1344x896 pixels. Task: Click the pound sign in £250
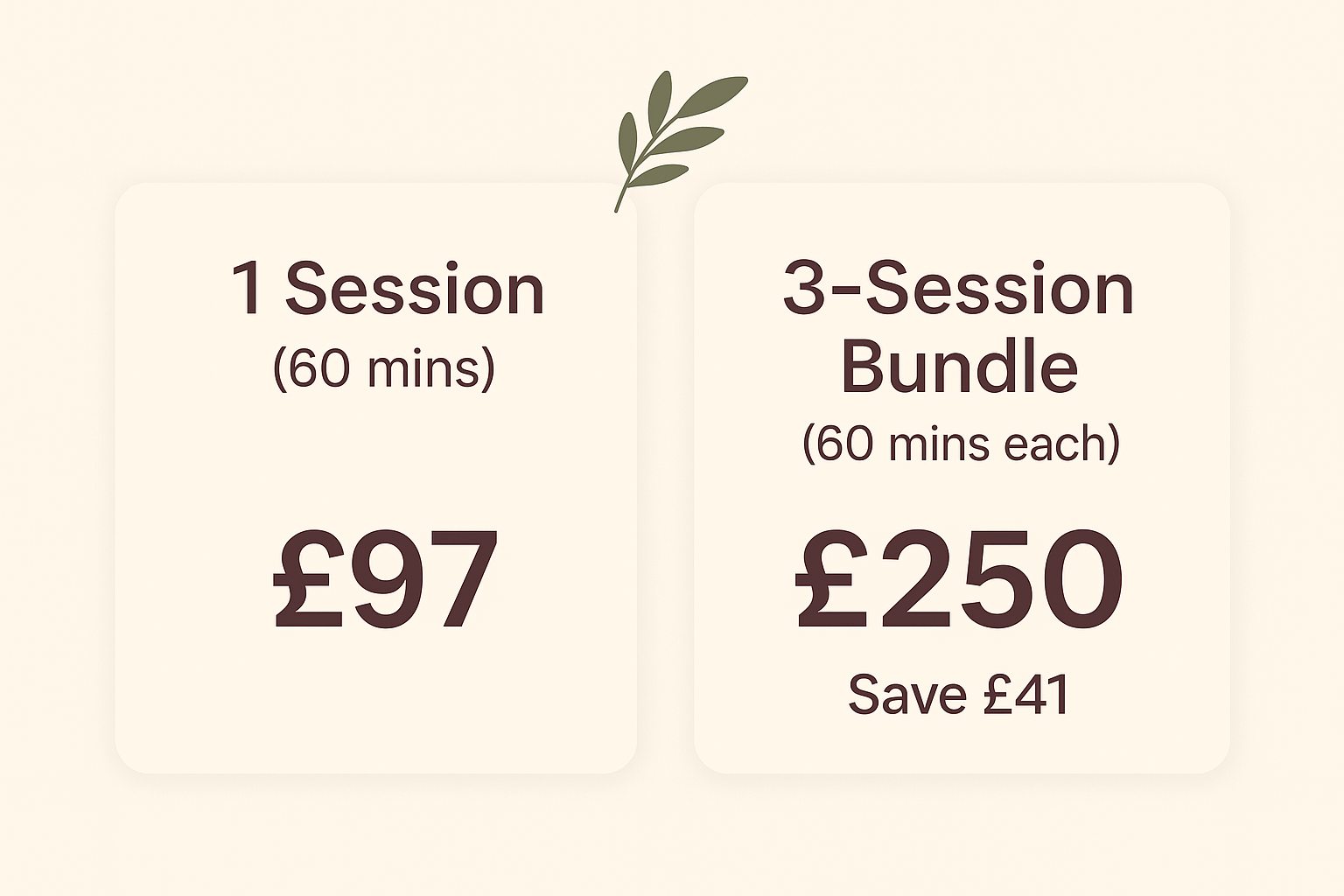coord(832,579)
